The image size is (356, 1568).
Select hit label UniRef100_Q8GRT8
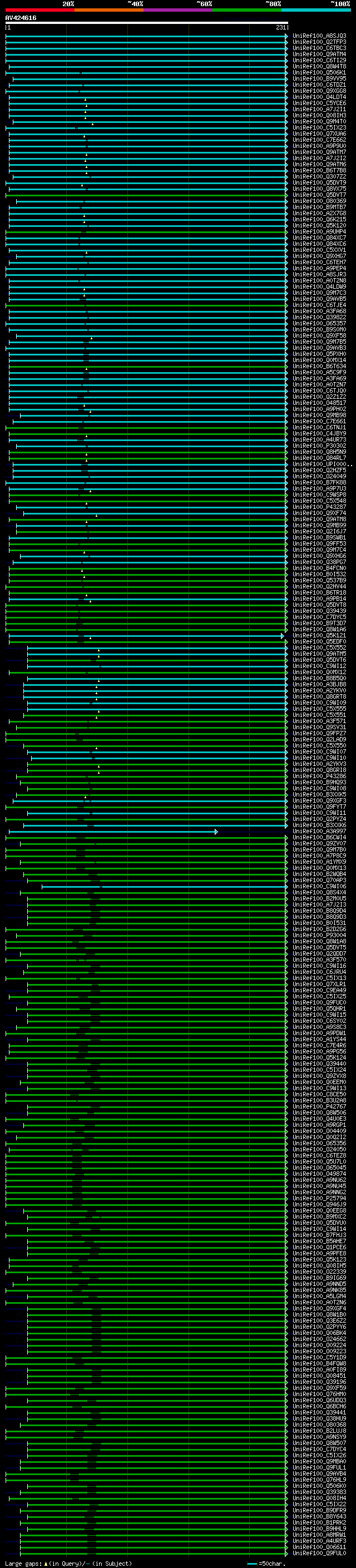319,696
